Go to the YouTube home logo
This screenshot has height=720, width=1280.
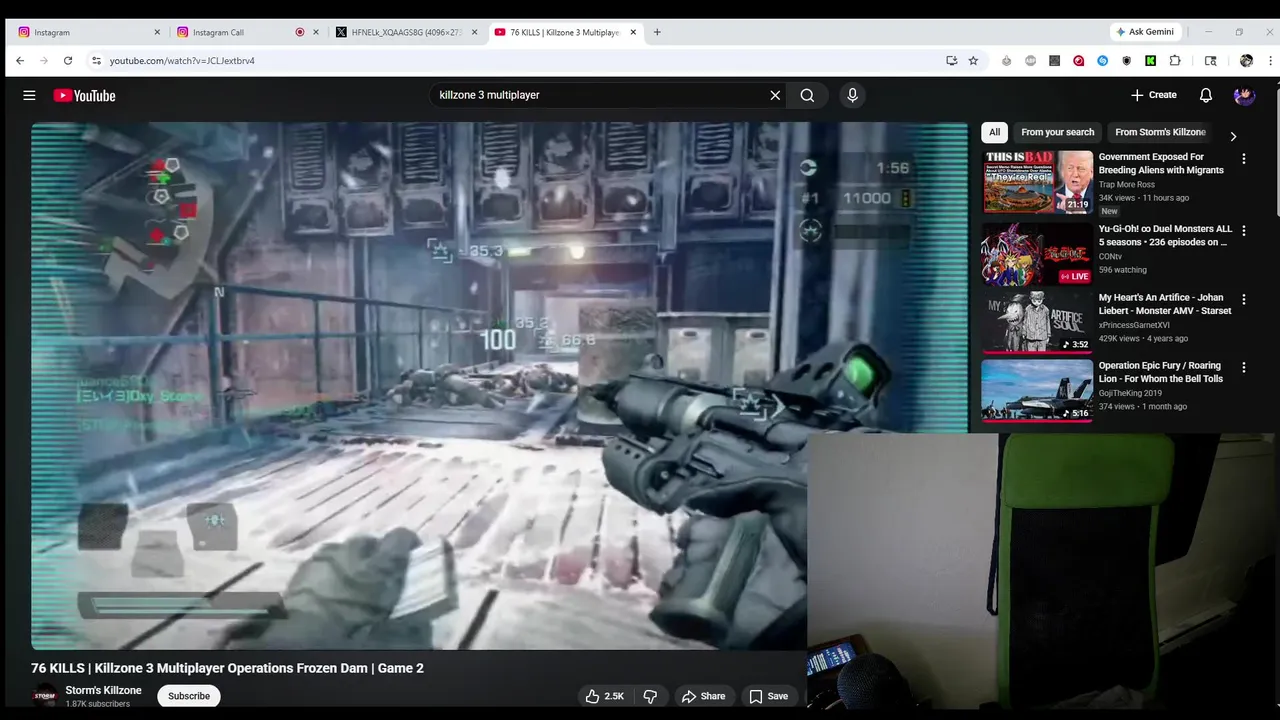pos(85,95)
